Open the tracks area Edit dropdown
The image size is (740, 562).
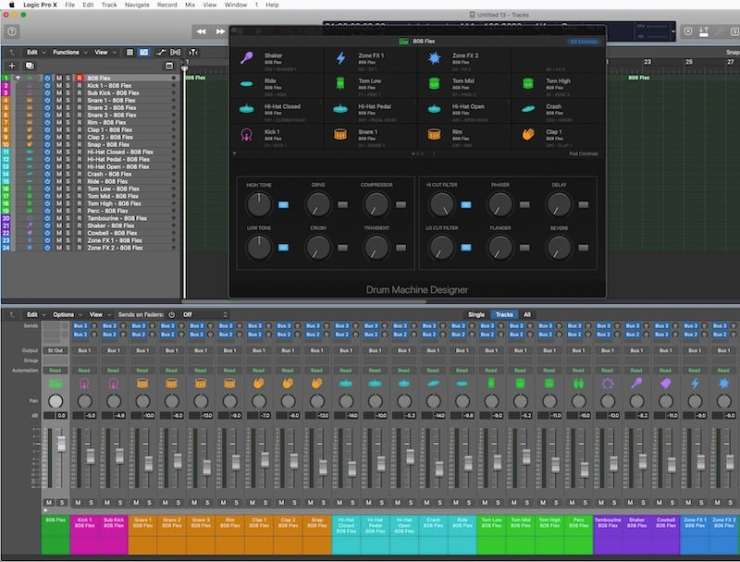[35, 52]
